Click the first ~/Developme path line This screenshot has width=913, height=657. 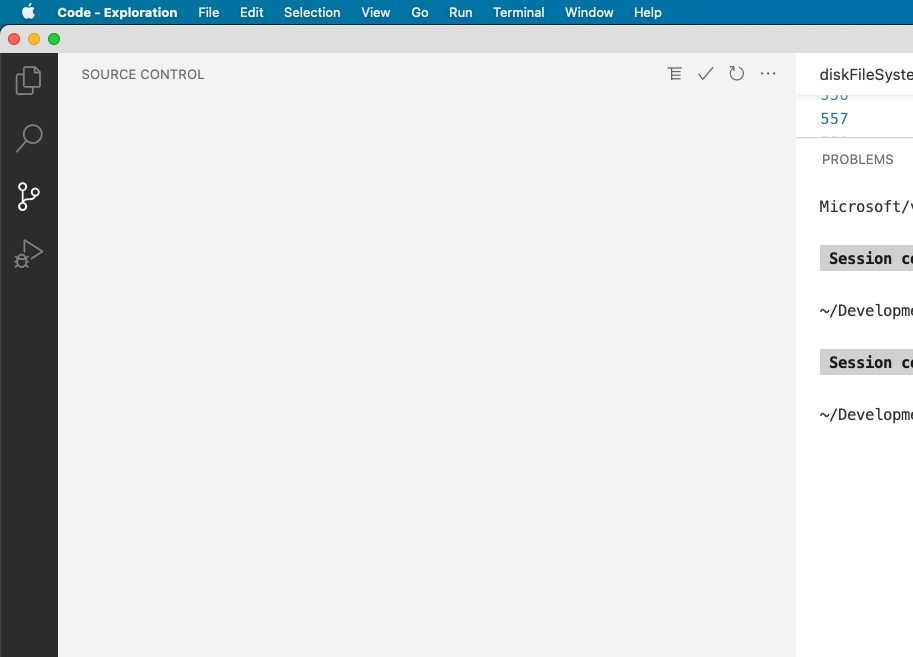tap(866, 310)
